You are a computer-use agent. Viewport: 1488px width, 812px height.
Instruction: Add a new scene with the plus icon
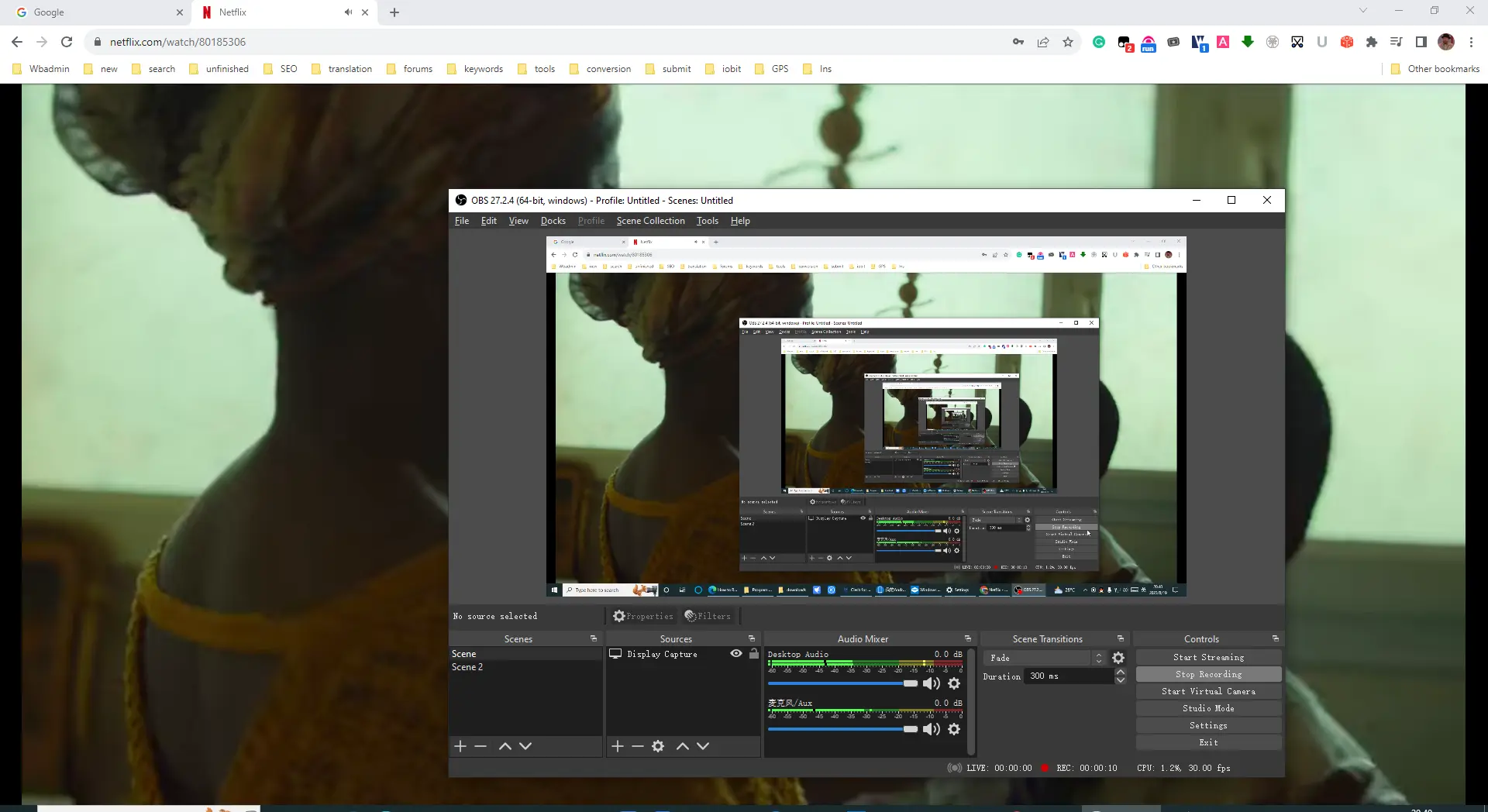pos(460,746)
